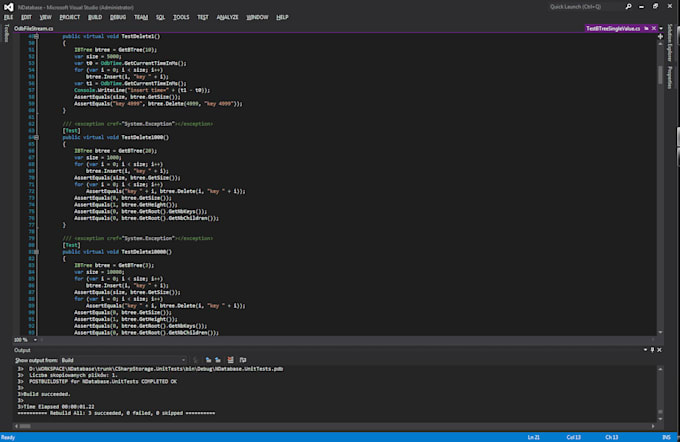Open the BUILD menu
Screen dimensions: 680x442
coord(95,17)
